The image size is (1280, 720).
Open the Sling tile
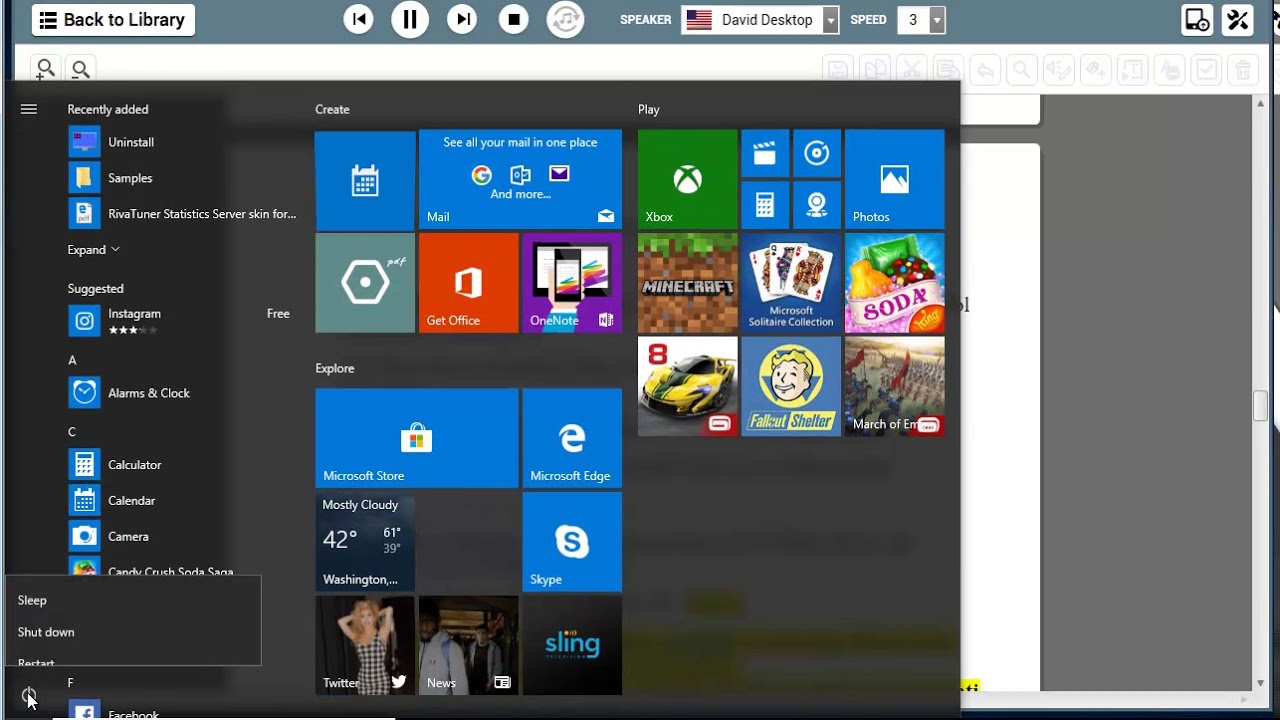(x=572, y=645)
